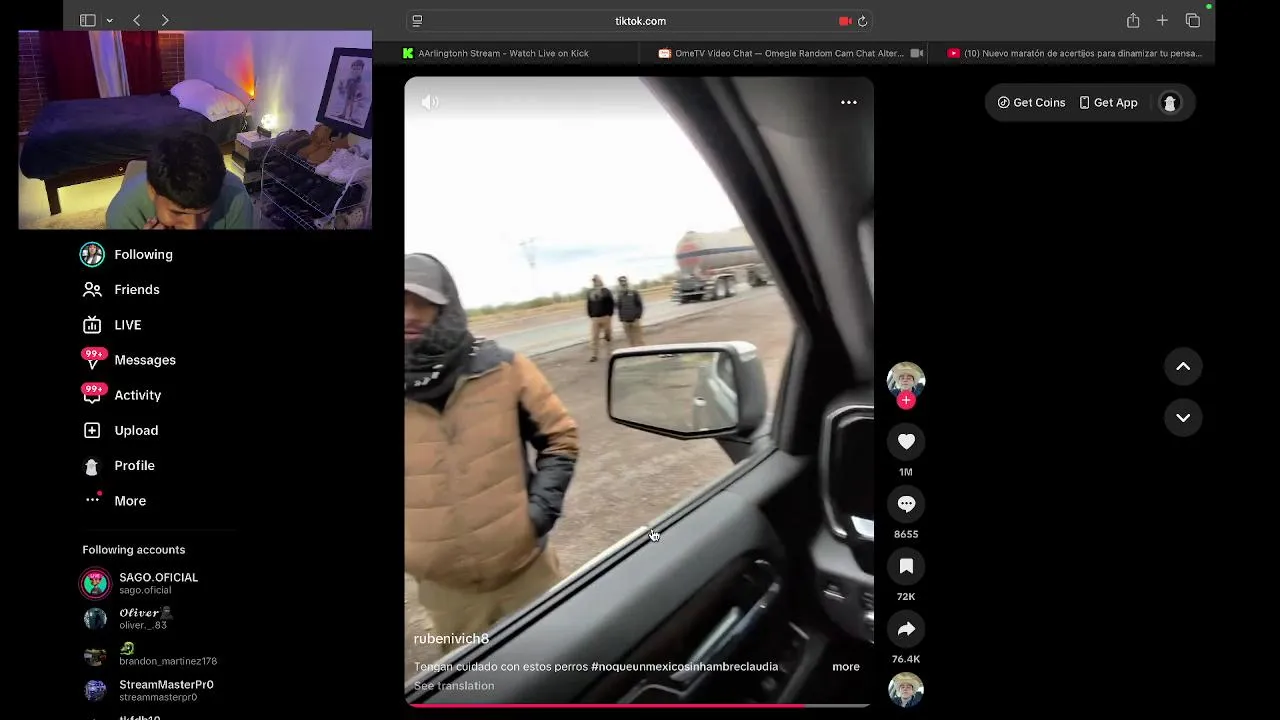1280x720 pixels.
Task: Open sidebar options dropdown arrow
Action: pos(109,21)
